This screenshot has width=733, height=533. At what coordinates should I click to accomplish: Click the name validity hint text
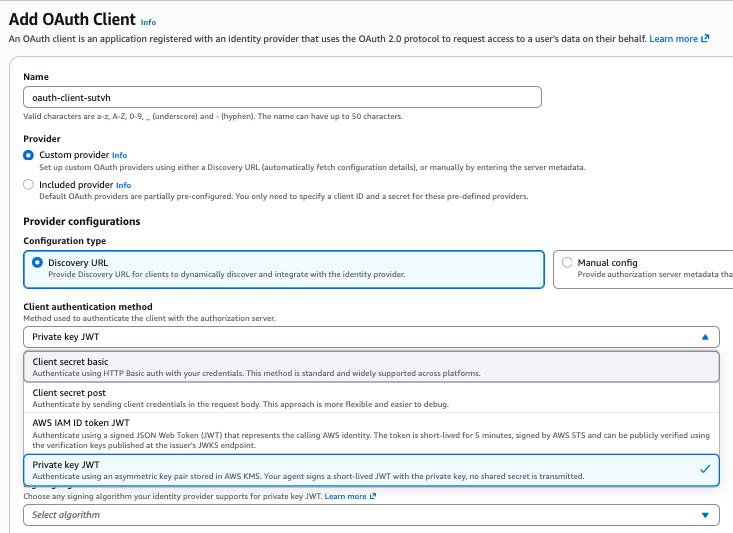click(213, 116)
